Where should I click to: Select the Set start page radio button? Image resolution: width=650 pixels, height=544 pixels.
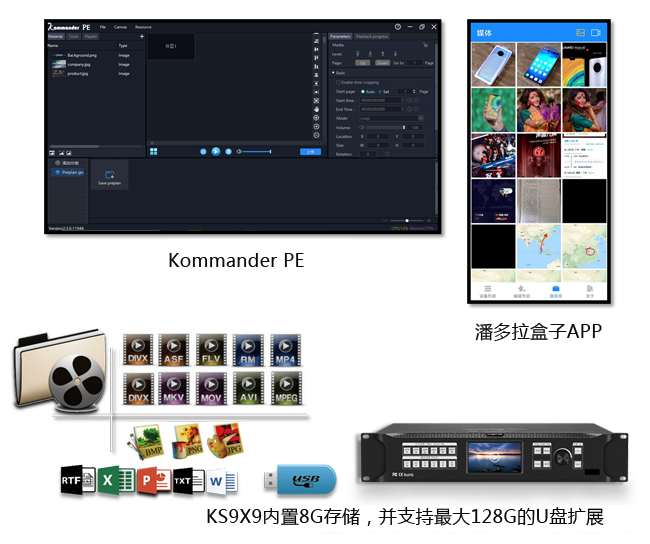click(x=380, y=91)
